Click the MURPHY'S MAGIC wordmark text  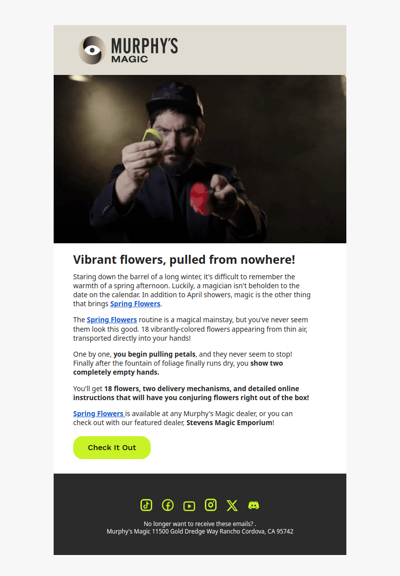click(x=145, y=50)
